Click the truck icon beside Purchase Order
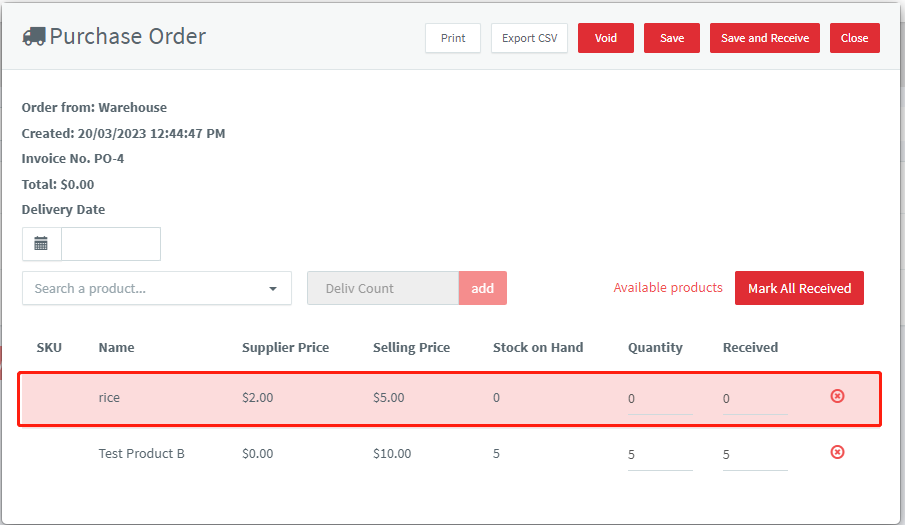The width and height of the screenshot is (905, 525). [x=33, y=36]
